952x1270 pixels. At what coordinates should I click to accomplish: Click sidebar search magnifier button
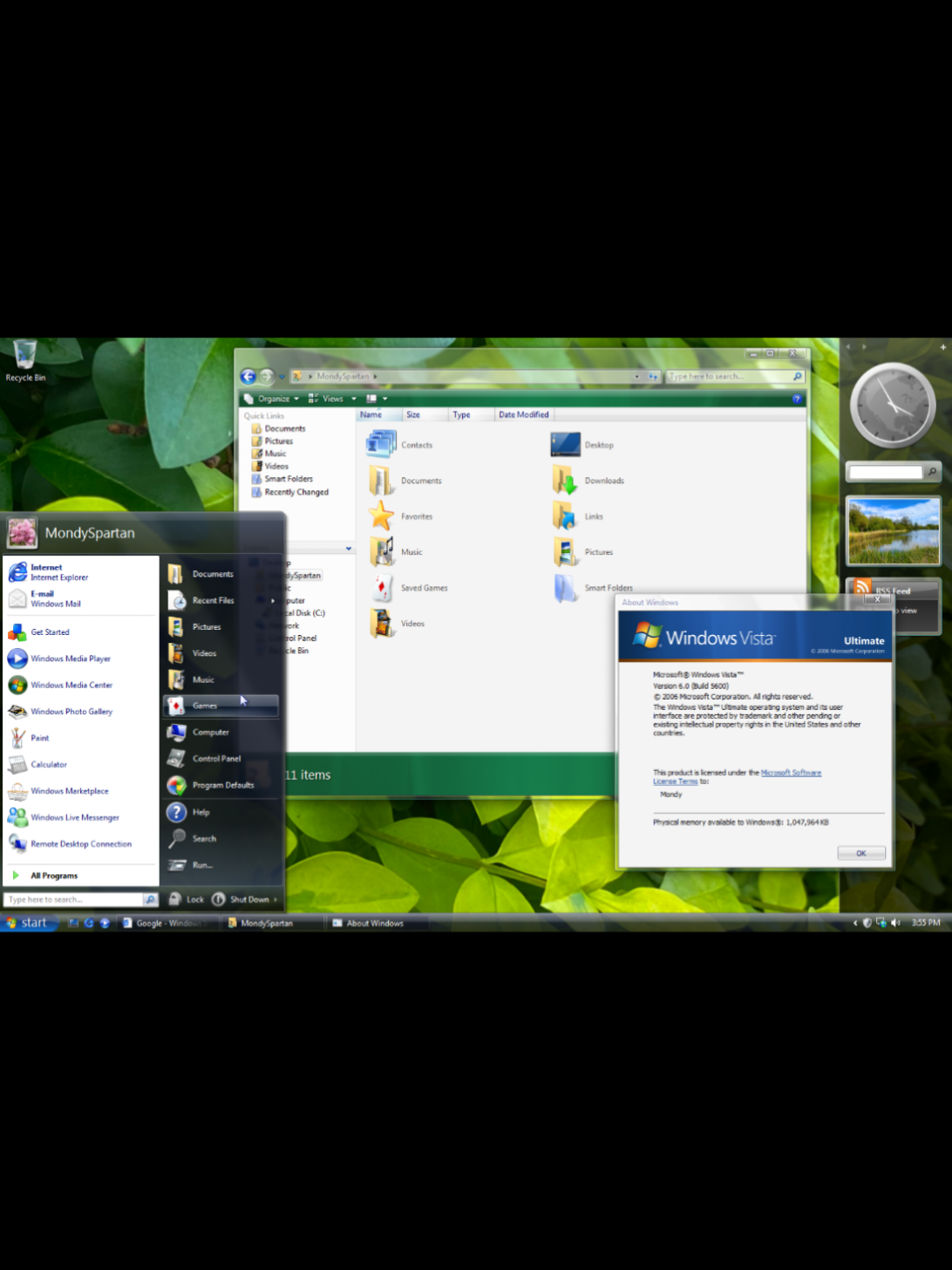(932, 472)
